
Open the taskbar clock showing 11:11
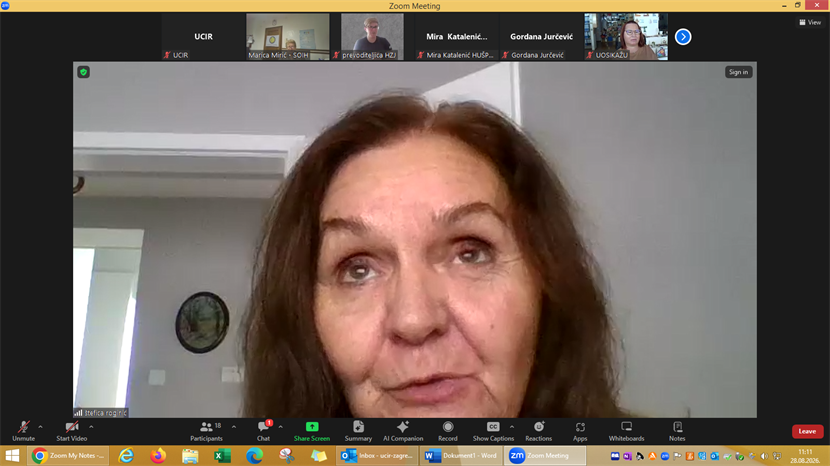point(805,456)
